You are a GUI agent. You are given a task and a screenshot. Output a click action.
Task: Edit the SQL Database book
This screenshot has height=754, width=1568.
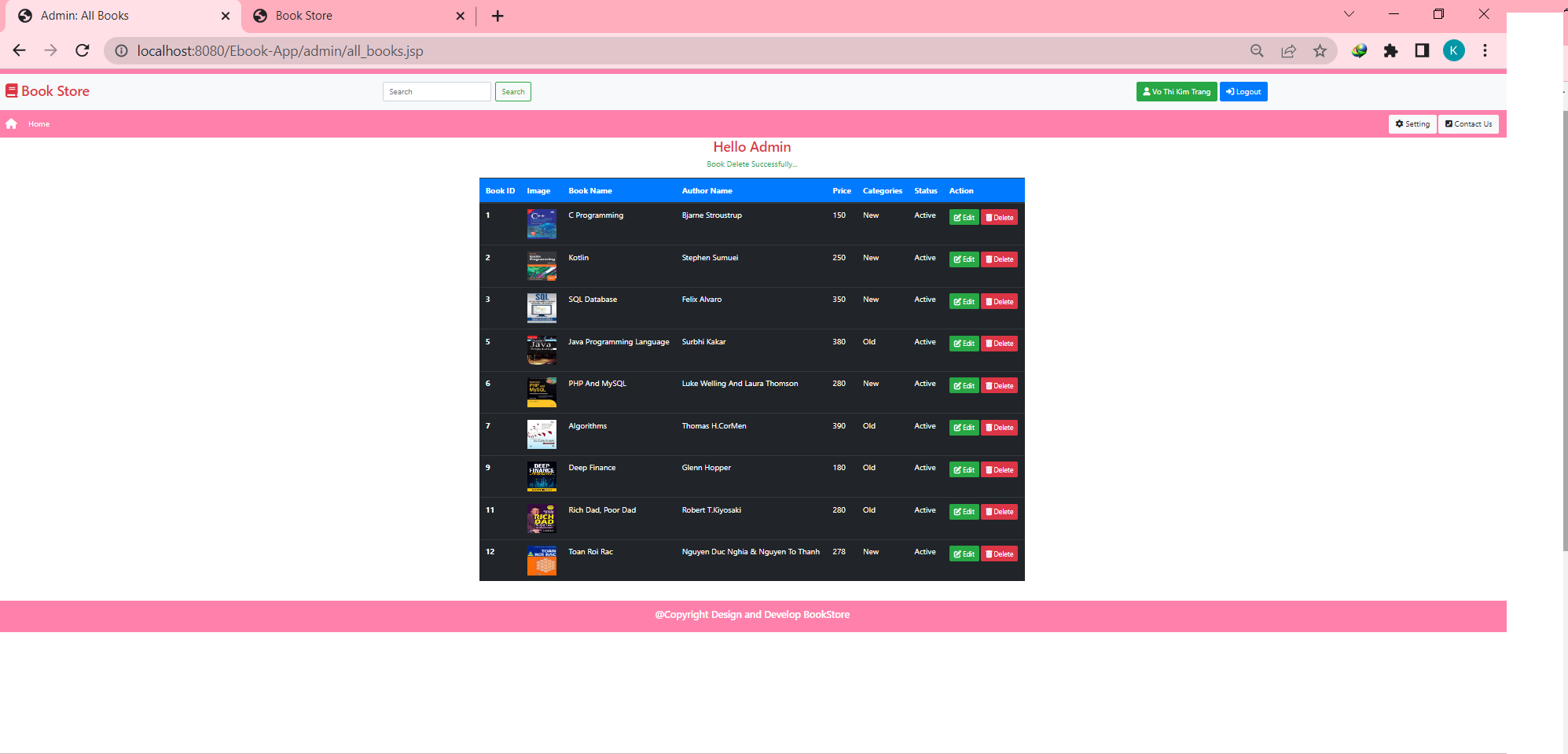point(964,302)
